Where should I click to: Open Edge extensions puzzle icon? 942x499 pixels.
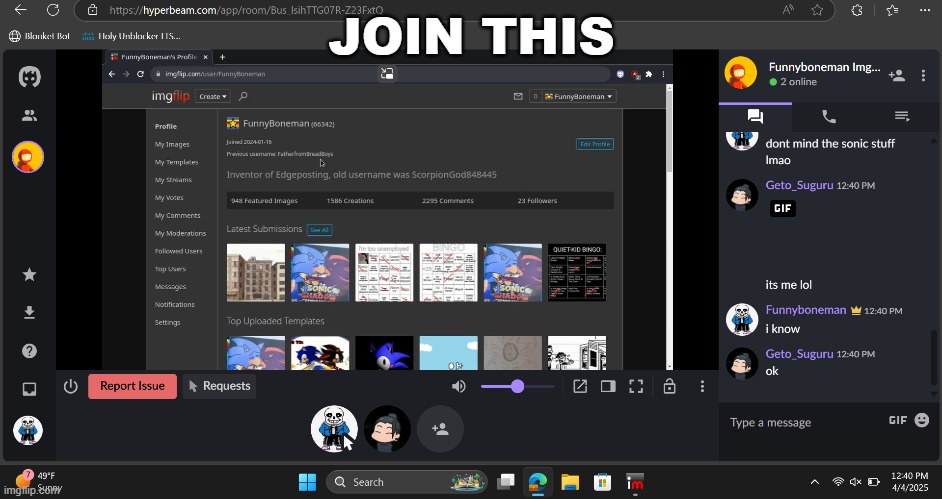(857, 10)
